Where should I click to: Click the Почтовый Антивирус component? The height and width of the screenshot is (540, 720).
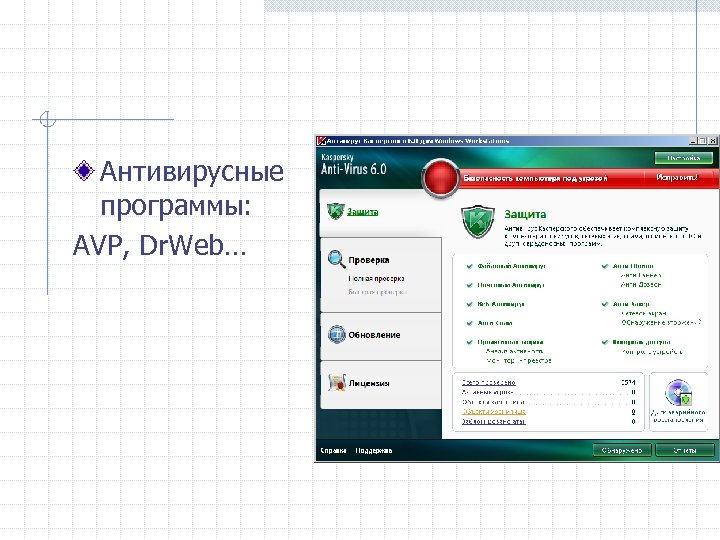[x=511, y=285]
